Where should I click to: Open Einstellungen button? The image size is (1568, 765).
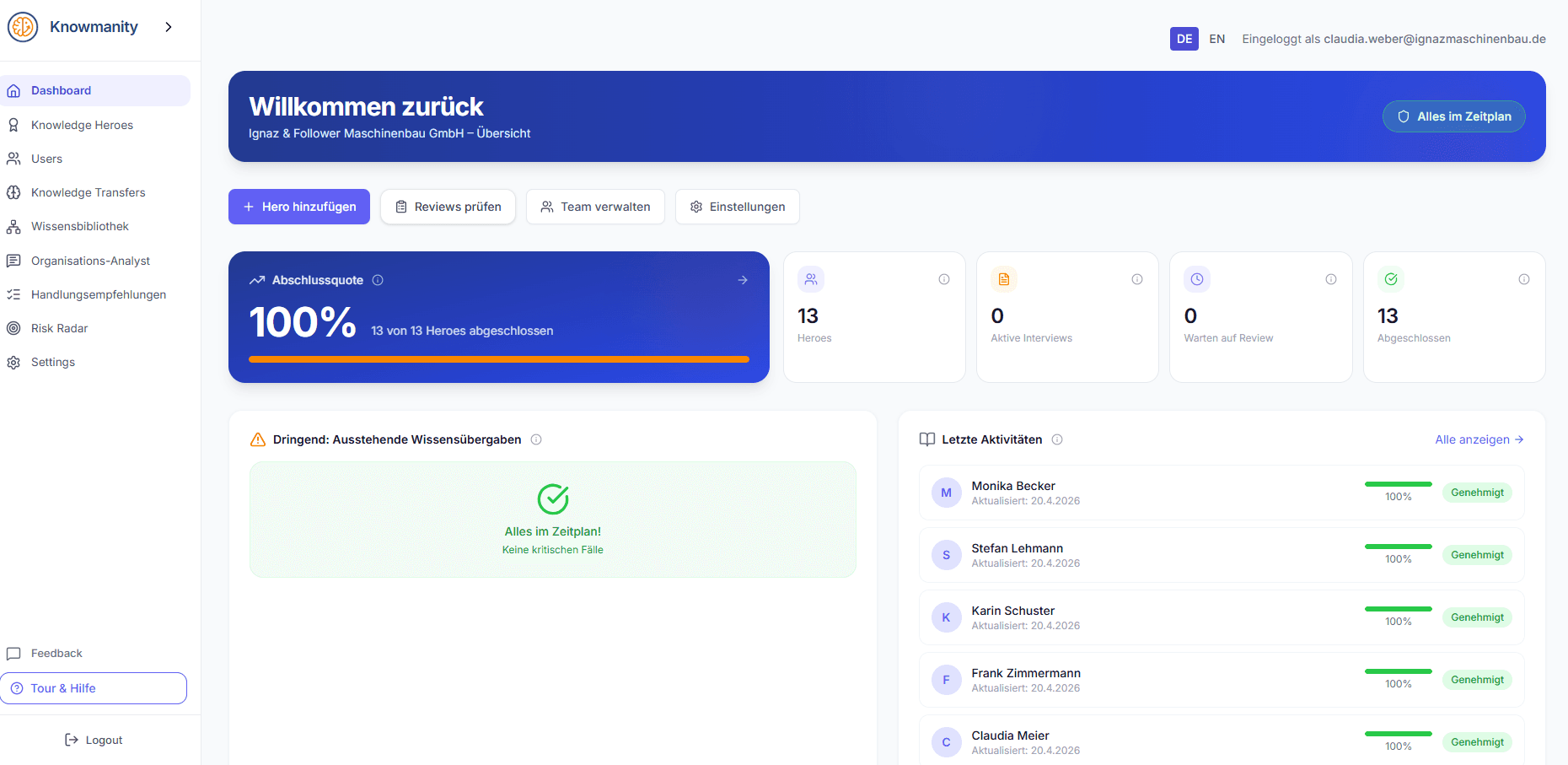738,207
